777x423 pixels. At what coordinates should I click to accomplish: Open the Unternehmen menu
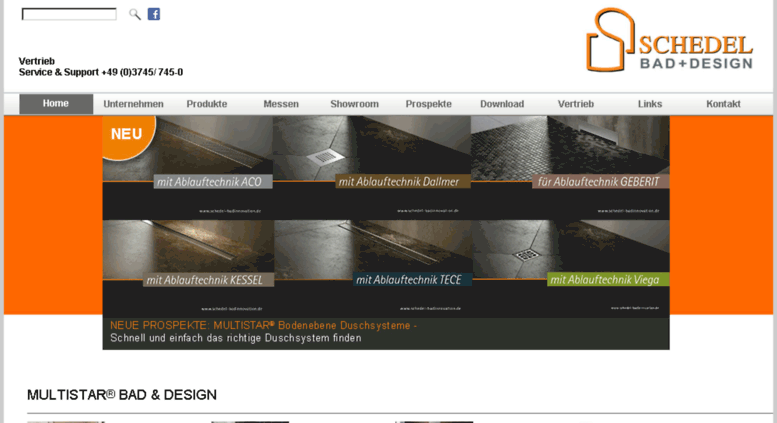[133, 104]
